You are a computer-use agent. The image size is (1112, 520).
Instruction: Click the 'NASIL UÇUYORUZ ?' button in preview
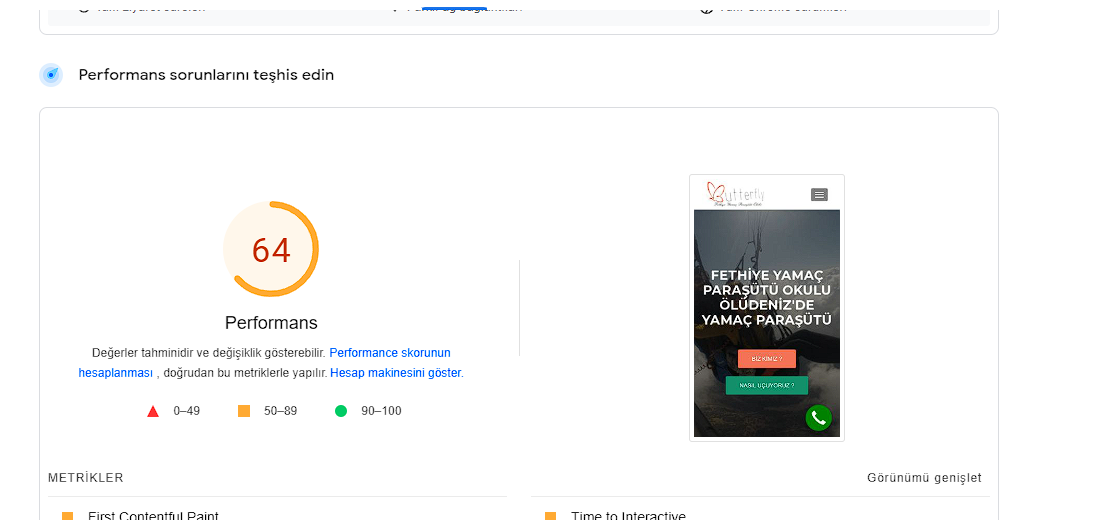pos(767,385)
